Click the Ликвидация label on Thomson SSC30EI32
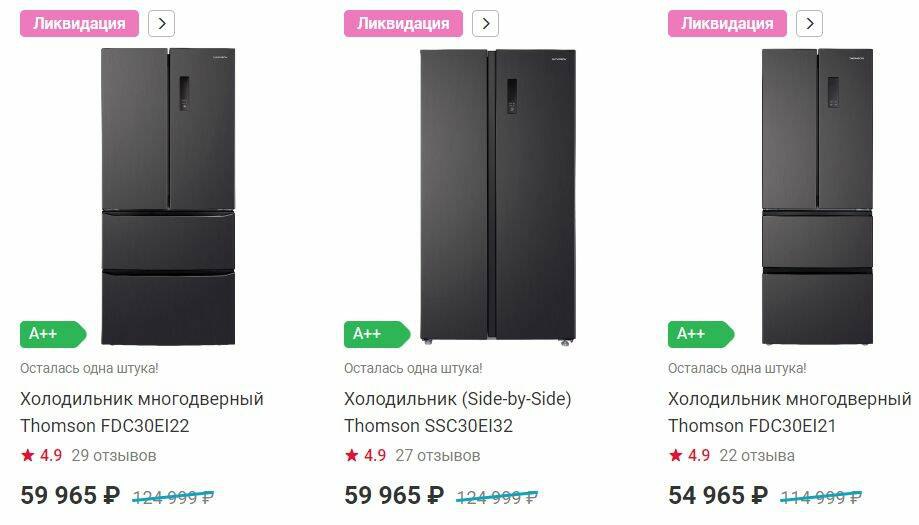The image size is (919, 525). coord(403,24)
